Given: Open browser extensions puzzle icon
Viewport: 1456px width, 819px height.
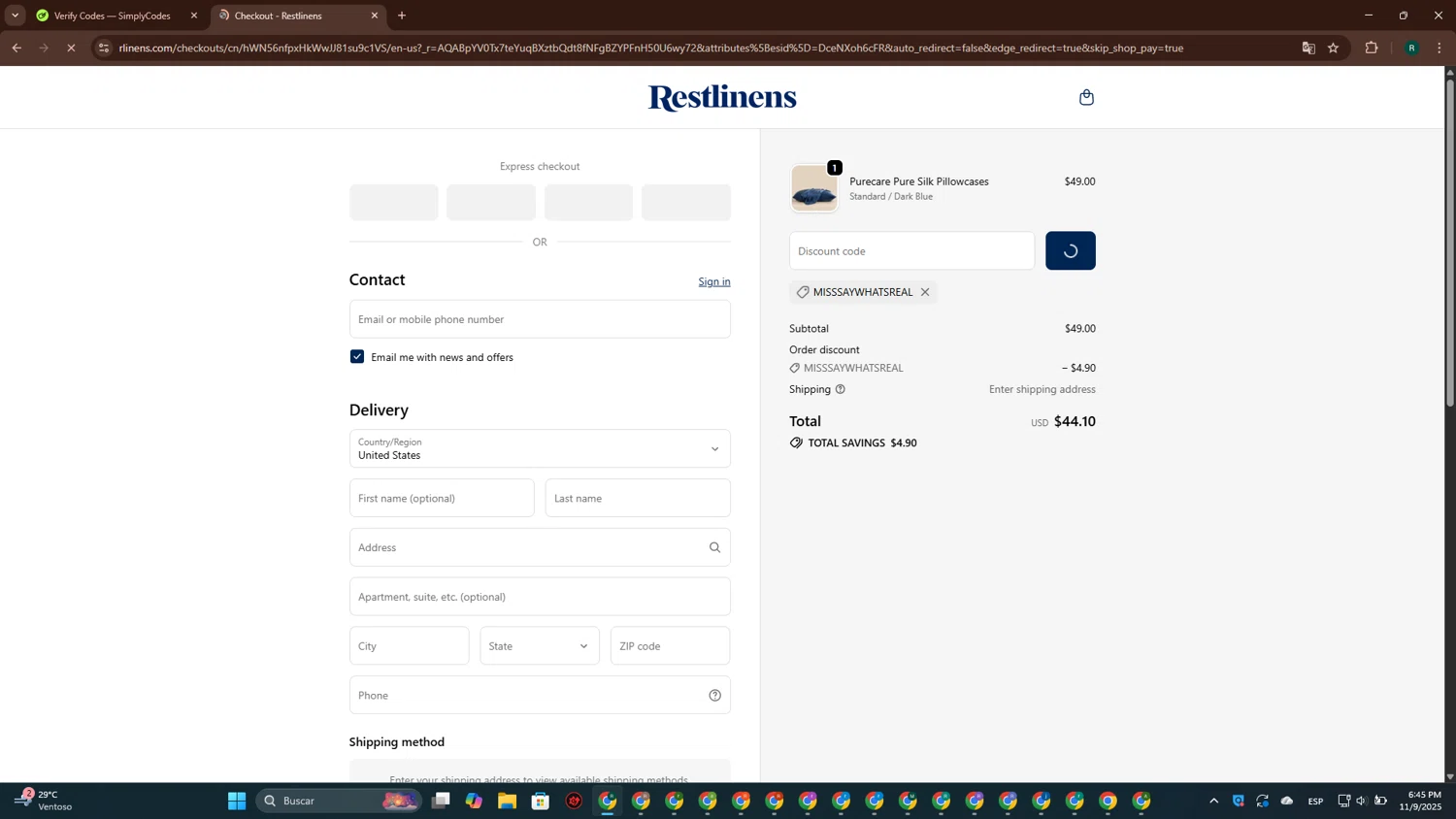Looking at the screenshot, I should pyautogui.click(x=1371, y=48).
